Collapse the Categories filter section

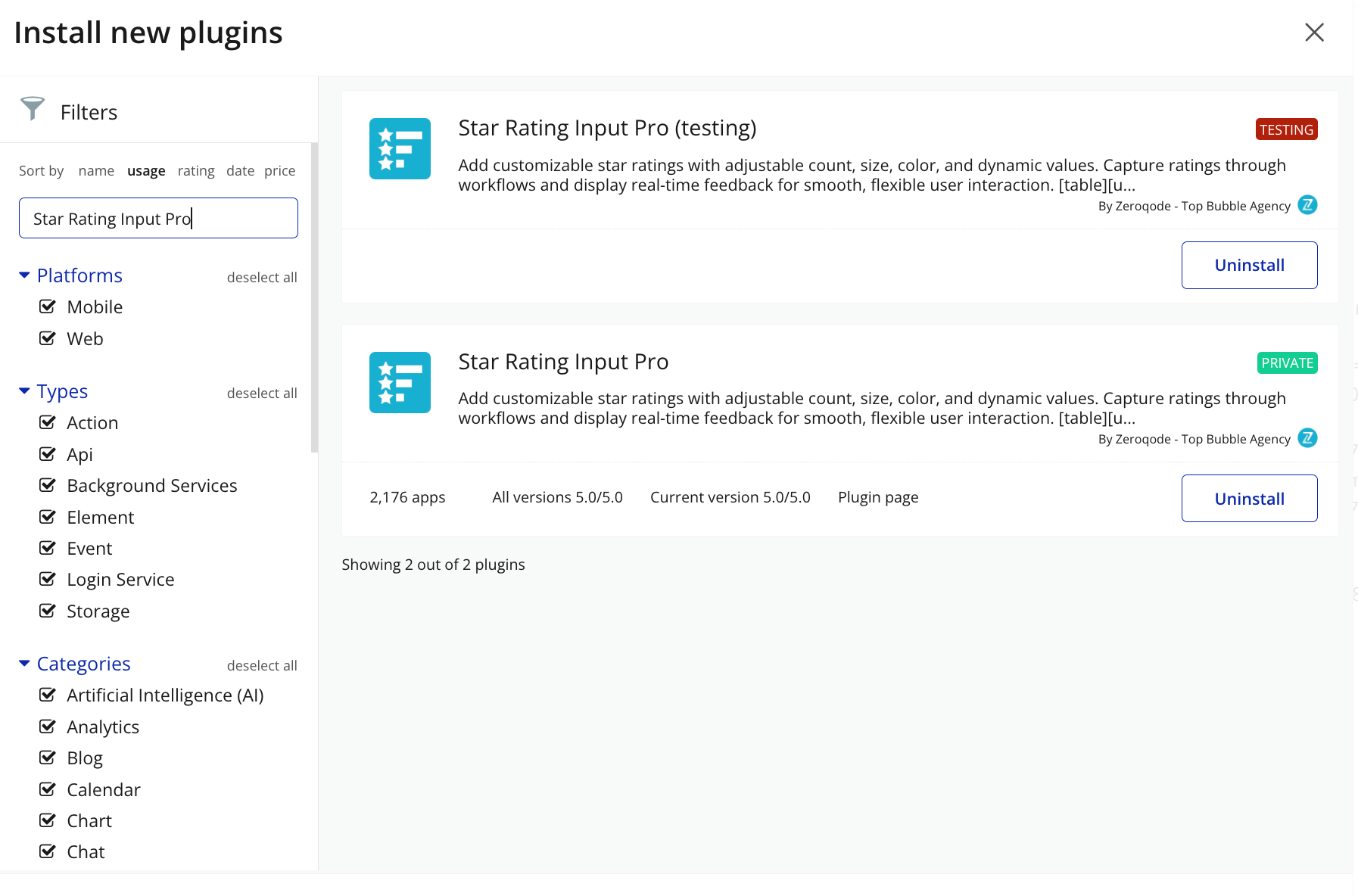24,664
